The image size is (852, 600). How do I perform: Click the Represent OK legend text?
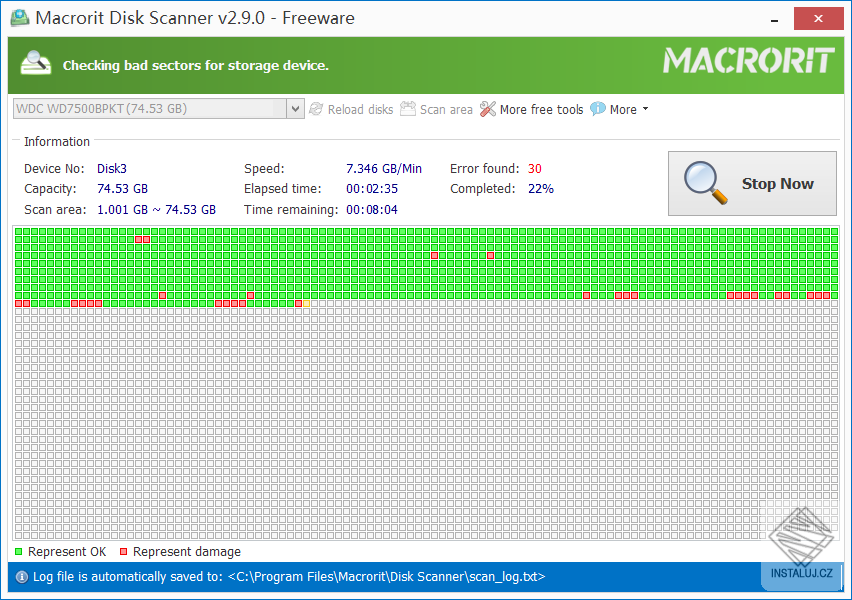point(67,552)
